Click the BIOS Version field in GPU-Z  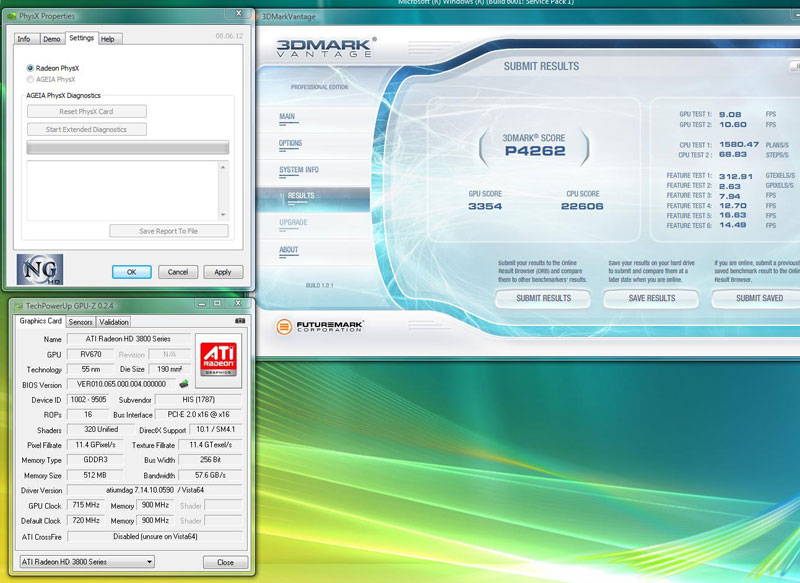[121, 384]
